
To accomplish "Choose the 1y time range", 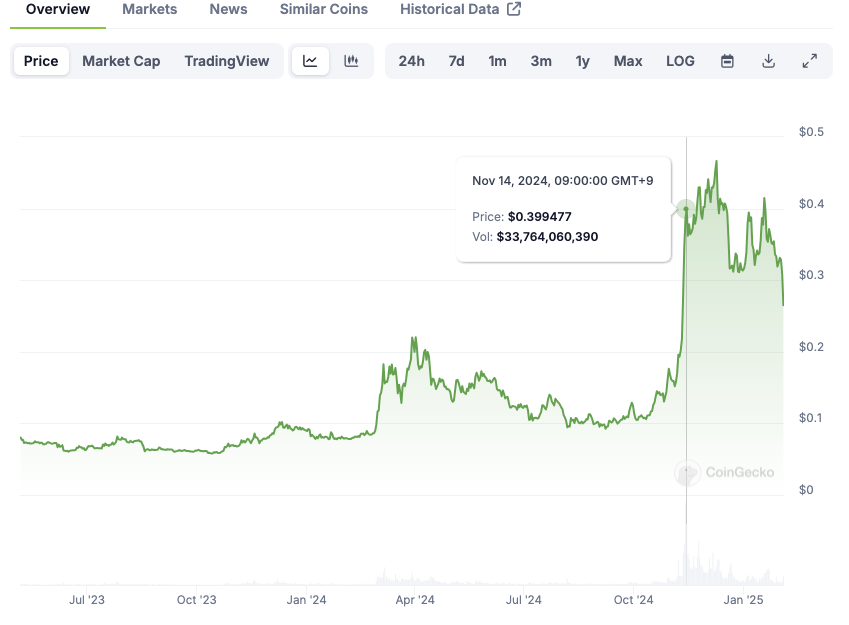I will (x=583, y=61).
